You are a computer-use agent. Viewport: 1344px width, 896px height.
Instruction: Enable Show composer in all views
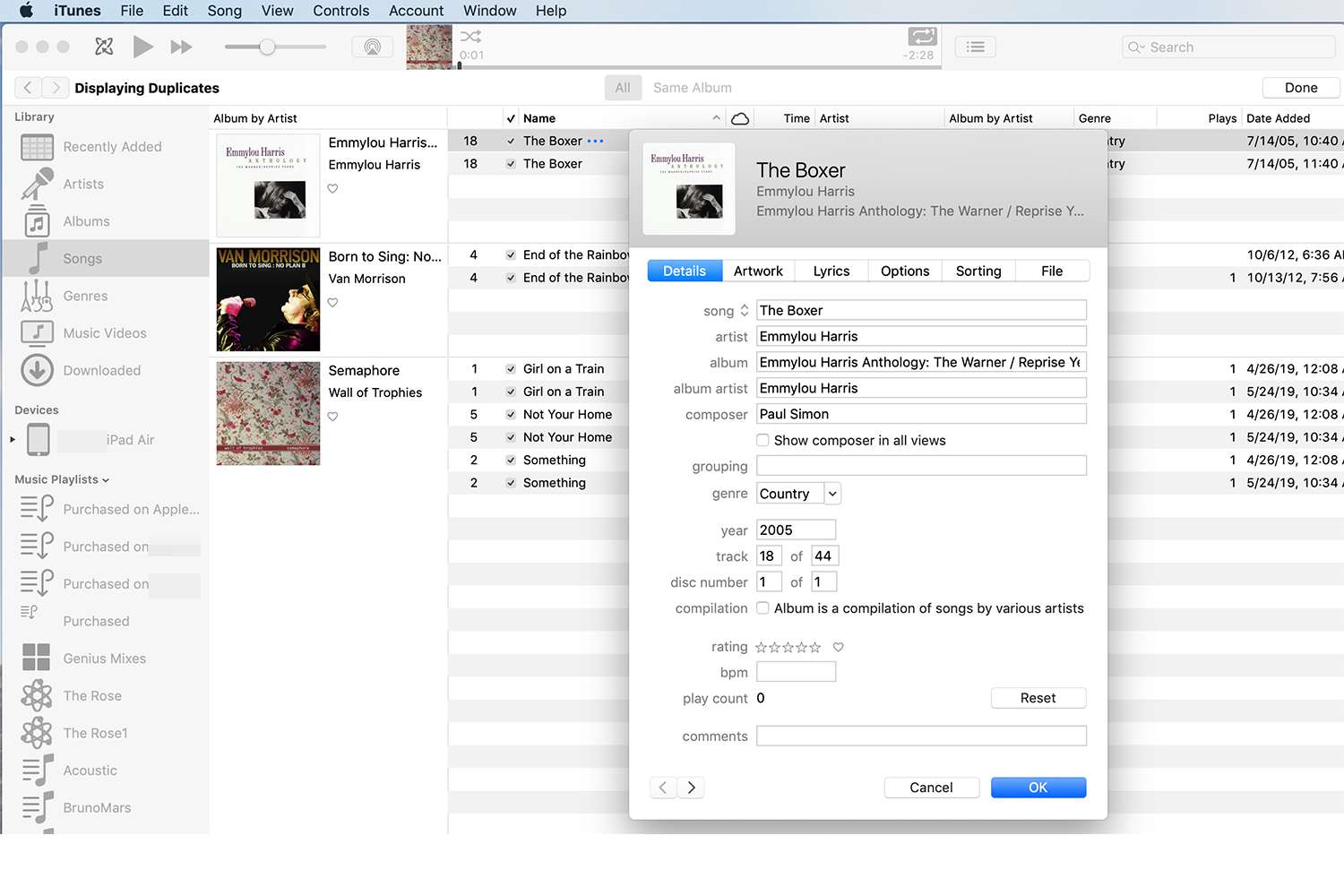click(x=762, y=440)
